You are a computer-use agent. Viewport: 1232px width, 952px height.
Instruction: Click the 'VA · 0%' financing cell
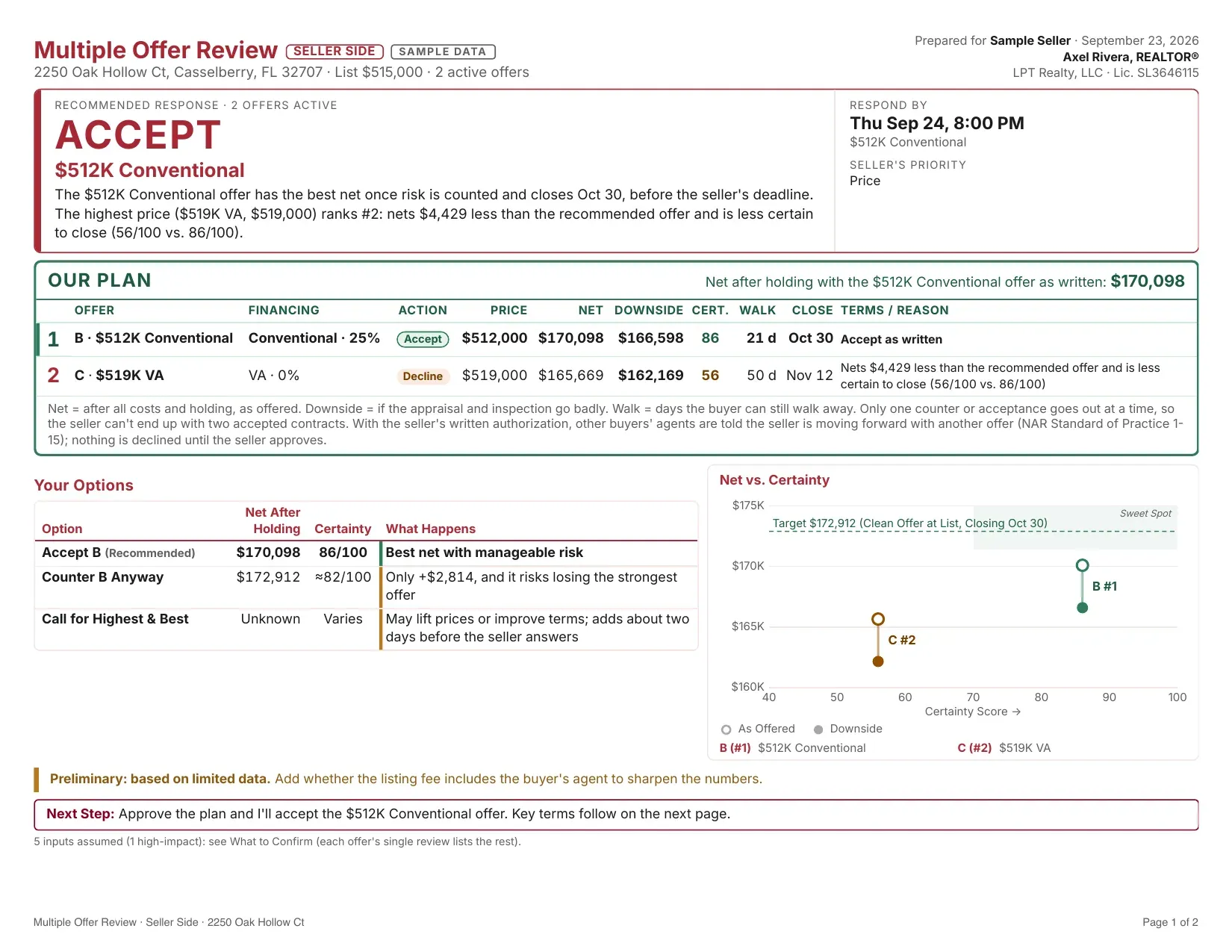(x=274, y=376)
